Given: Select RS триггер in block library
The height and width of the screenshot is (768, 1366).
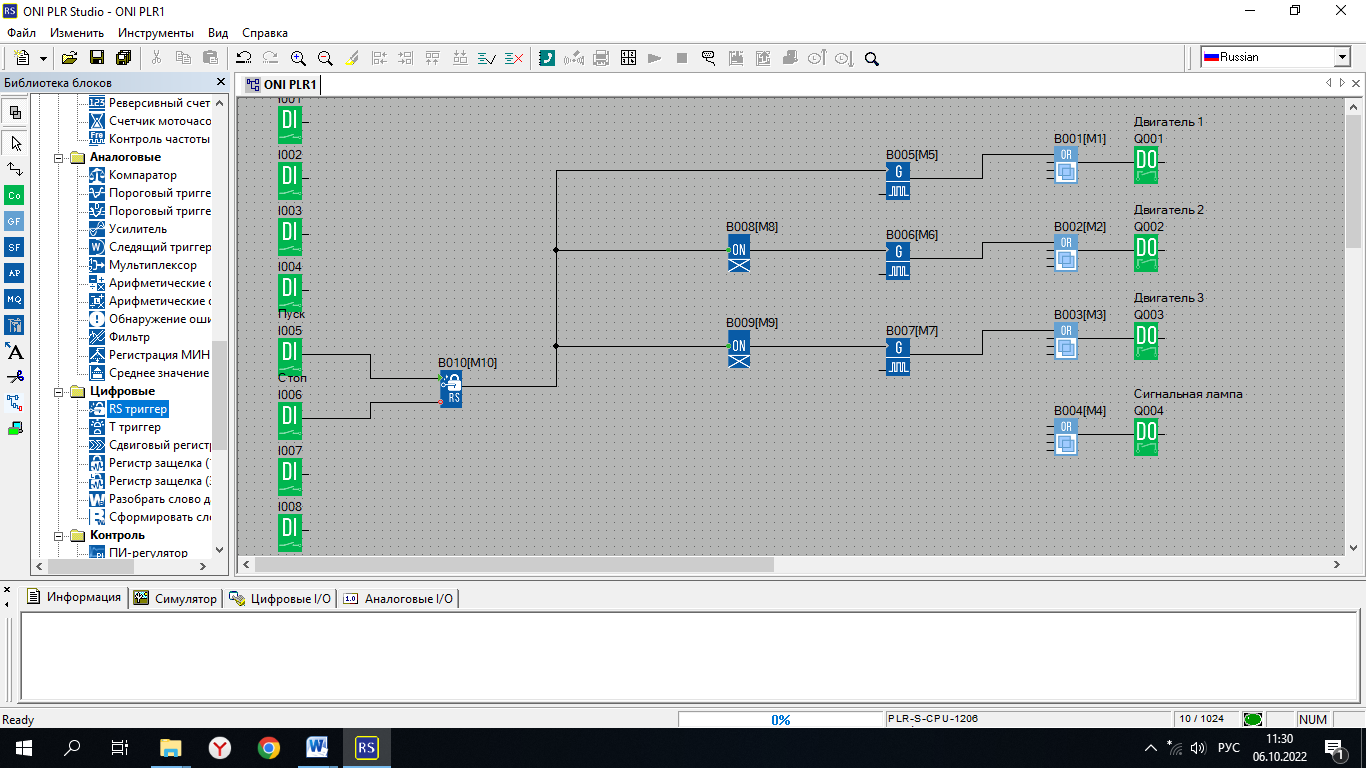Looking at the screenshot, I should (138, 409).
